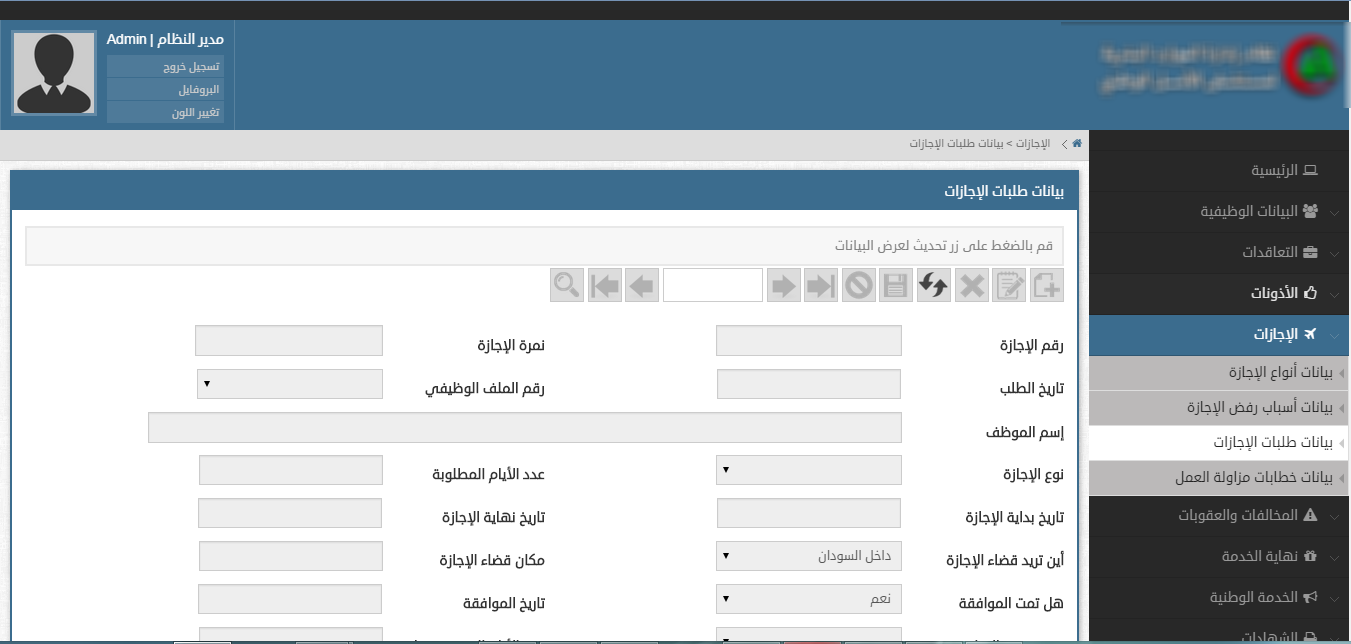
Task: Open the رقم الملف الوظيفي dropdown
Action: pyautogui.click(x=289, y=384)
